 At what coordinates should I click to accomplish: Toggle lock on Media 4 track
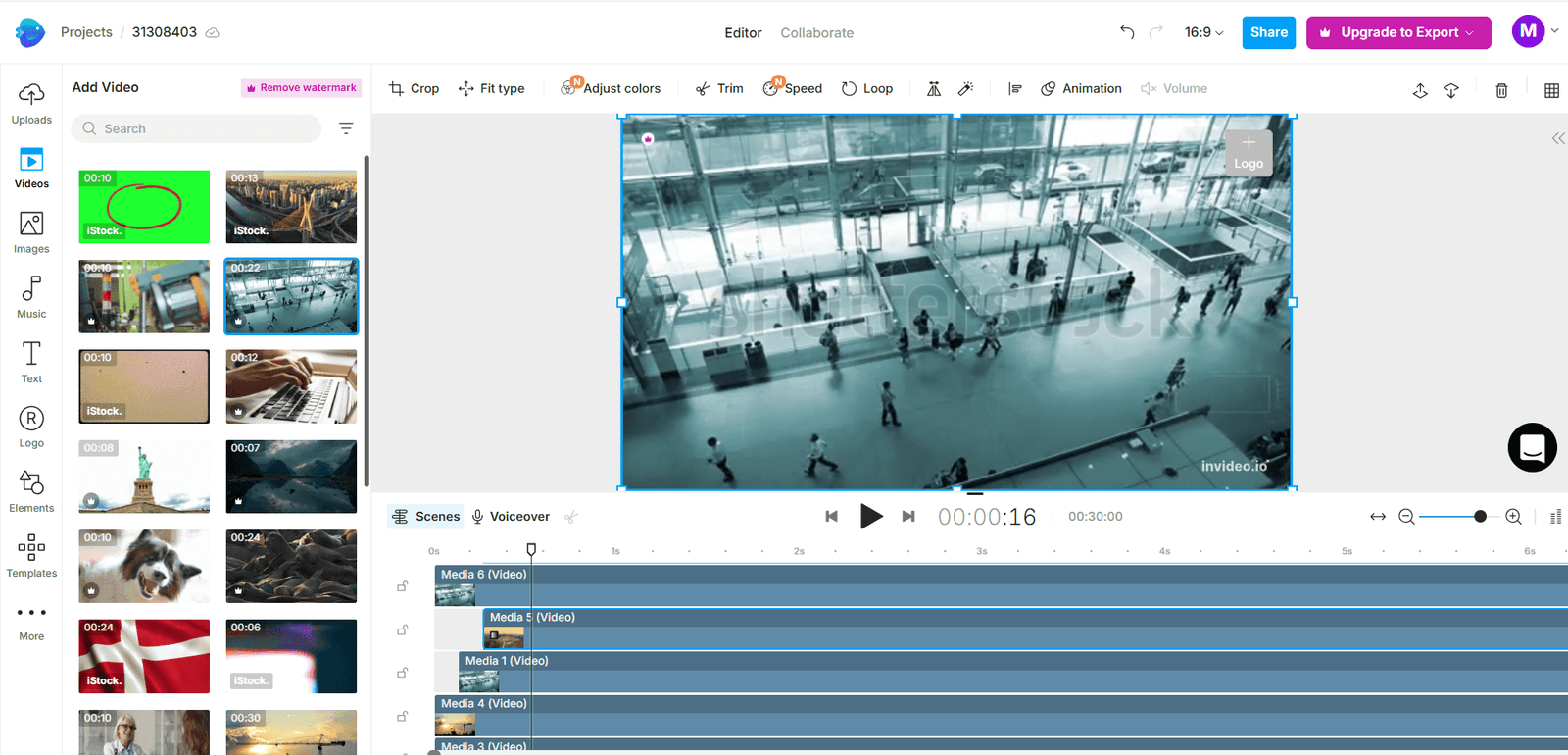[402, 716]
